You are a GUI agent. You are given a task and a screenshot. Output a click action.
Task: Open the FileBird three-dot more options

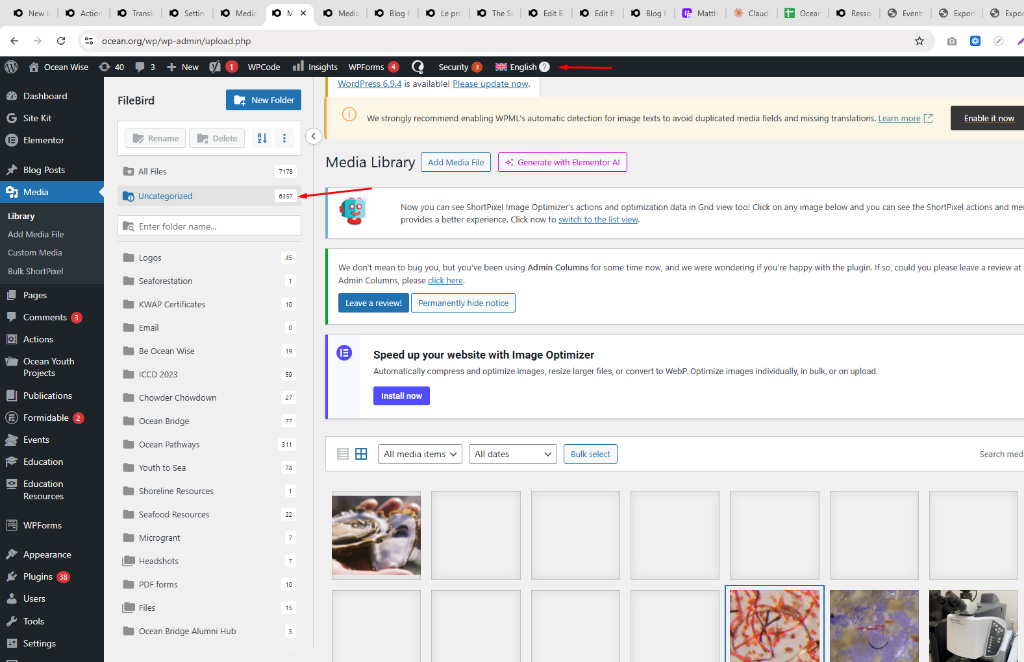point(284,138)
